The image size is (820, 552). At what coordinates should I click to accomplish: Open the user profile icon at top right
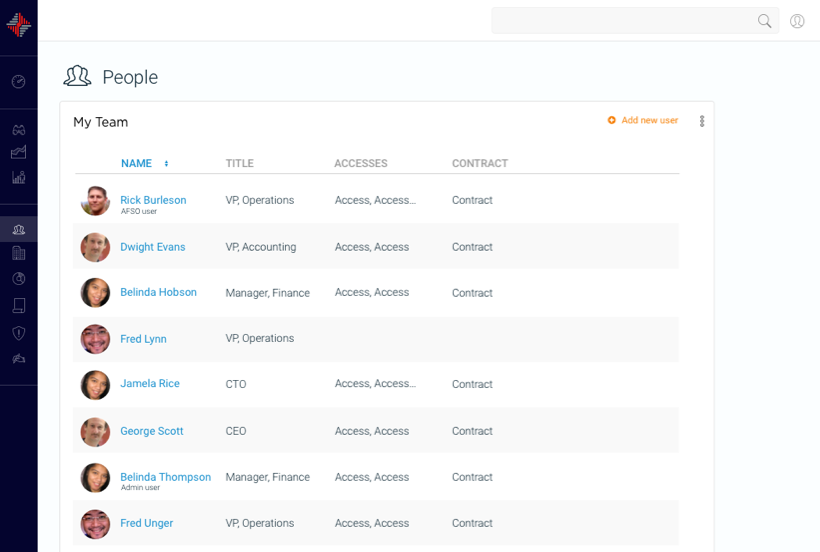pyautogui.click(x=797, y=21)
